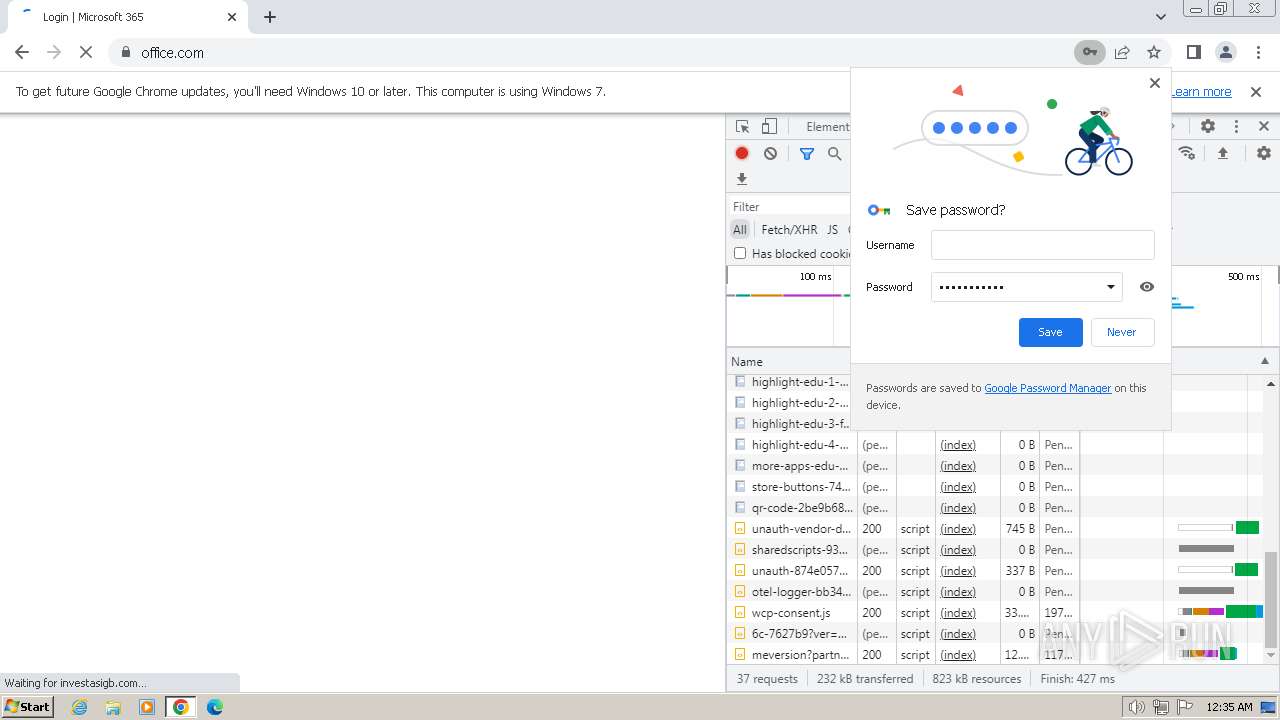Screen dimensions: 1280x720
Task: Activate DevTools inspect element picker
Action: click(743, 126)
